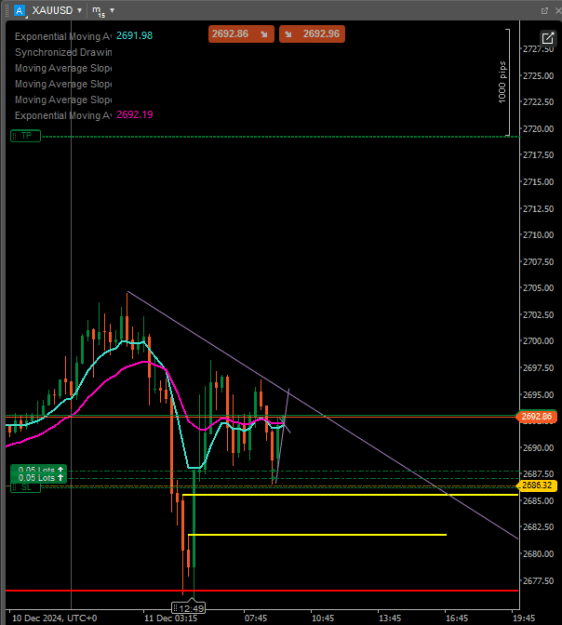
Task: Click the large pop-out icon inside the chart
Action: pyautogui.click(x=548, y=38)
